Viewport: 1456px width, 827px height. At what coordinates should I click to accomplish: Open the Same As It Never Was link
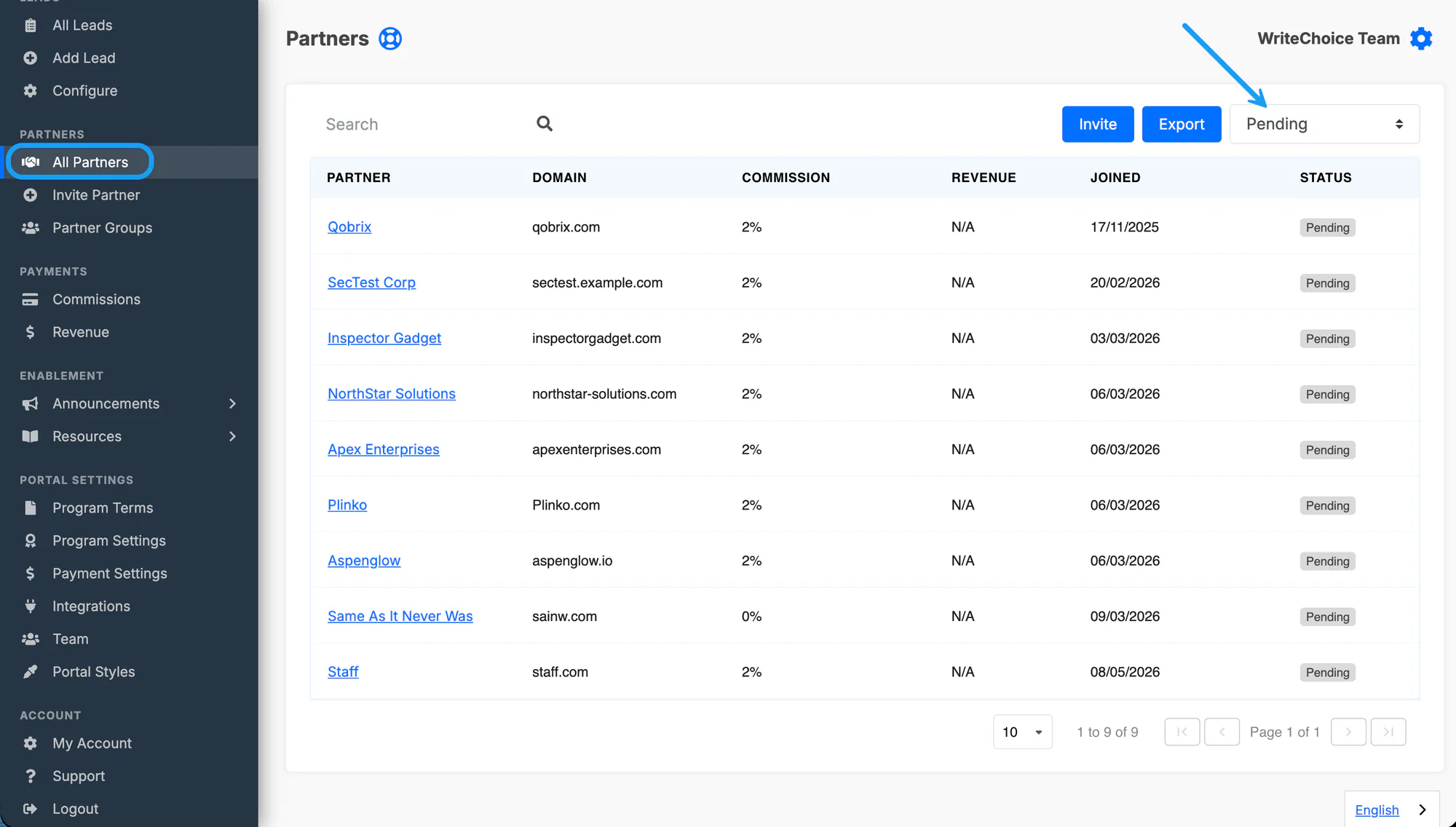tap(400, 616)
